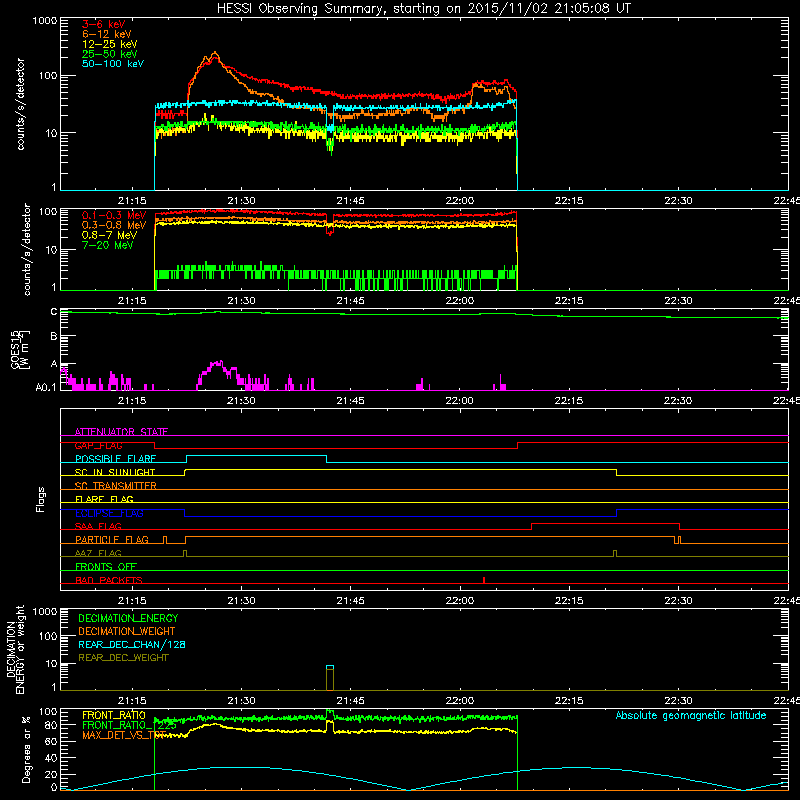Viewport: 800px width, 800px height.
Task: Select the ATTENUATOR_STATE flag label
Action: click(121, 432)
